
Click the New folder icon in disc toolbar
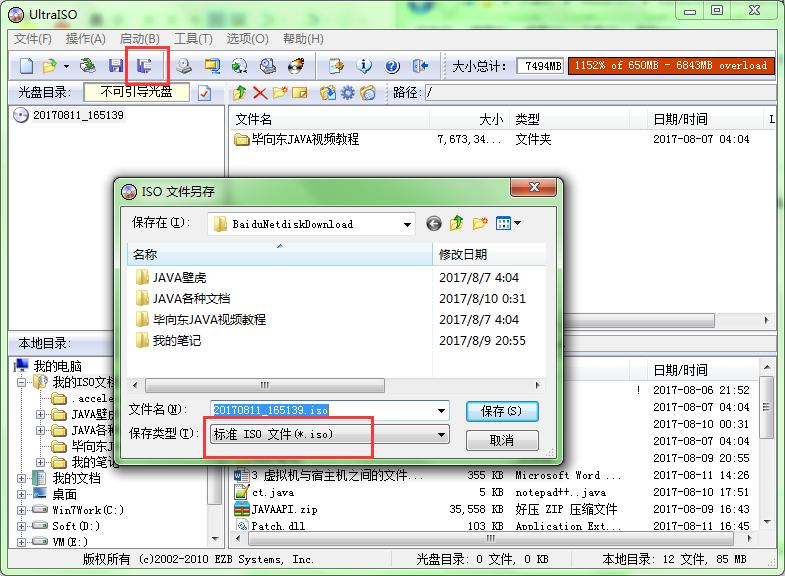280,93
